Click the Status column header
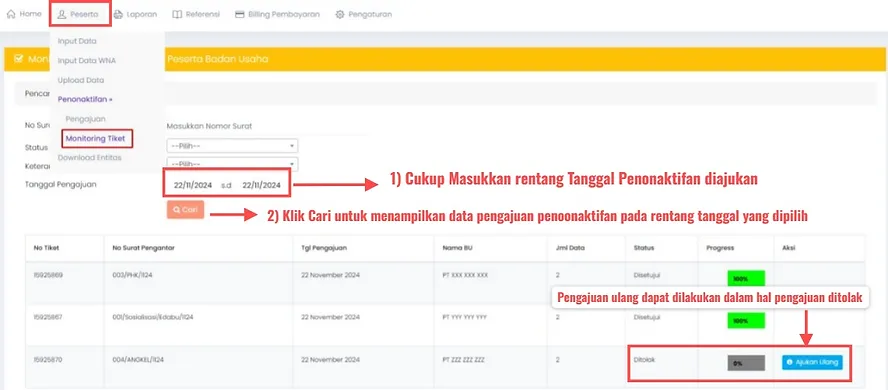Viewport: 888px width, 390px height. tap(643, 248)
